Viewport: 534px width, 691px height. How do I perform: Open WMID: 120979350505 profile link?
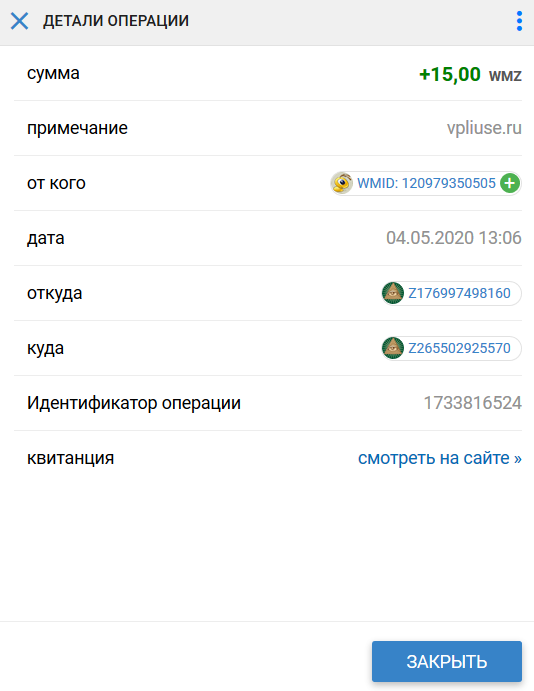[x=426, y=183]
